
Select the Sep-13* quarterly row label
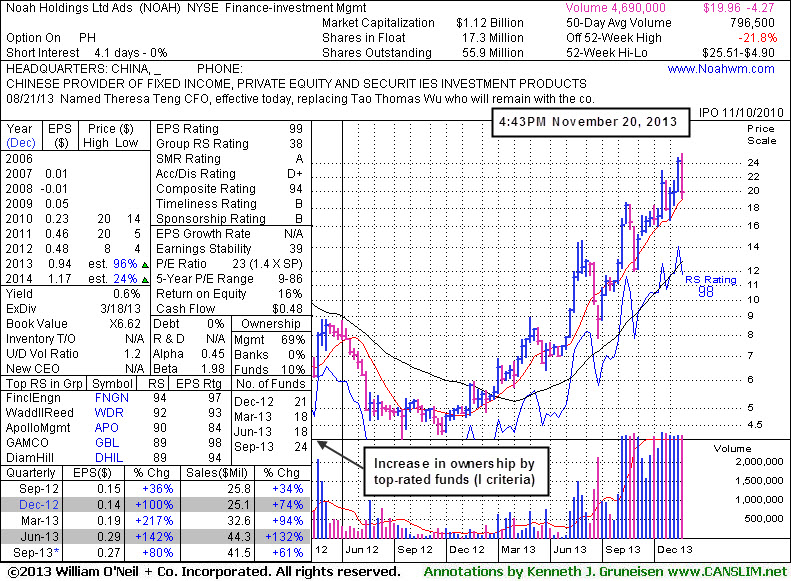(36, 552)
